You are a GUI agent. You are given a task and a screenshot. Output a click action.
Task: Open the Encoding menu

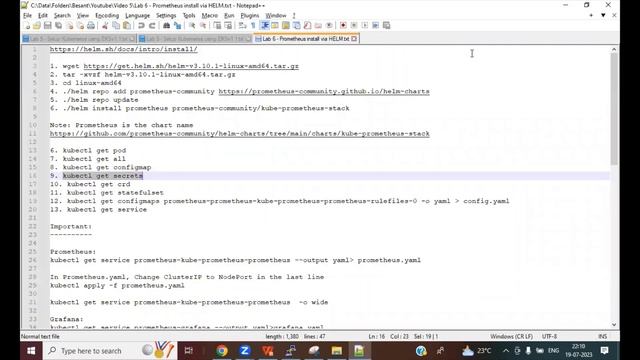pyautogui.click(x=107, y=16)
